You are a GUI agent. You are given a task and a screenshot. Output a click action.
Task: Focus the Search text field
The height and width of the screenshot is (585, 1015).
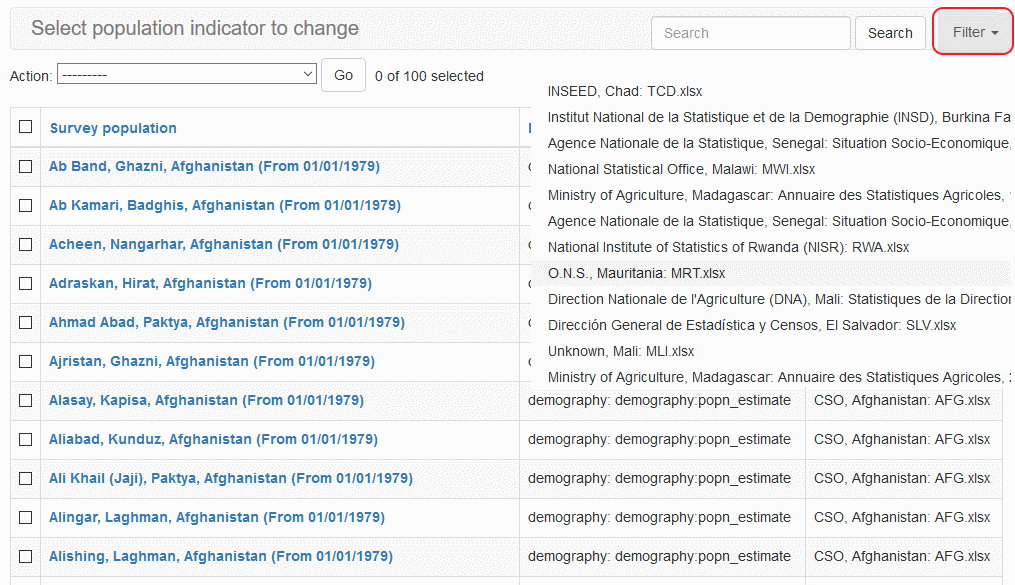(750, 33)
